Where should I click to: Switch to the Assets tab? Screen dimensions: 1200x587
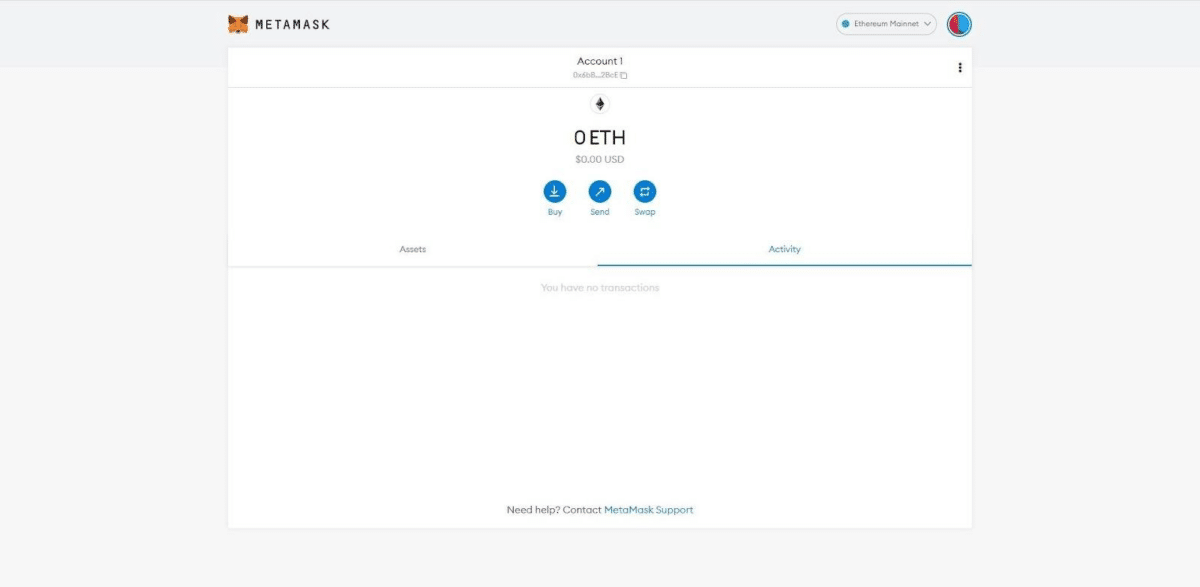[x=413, y=249]
